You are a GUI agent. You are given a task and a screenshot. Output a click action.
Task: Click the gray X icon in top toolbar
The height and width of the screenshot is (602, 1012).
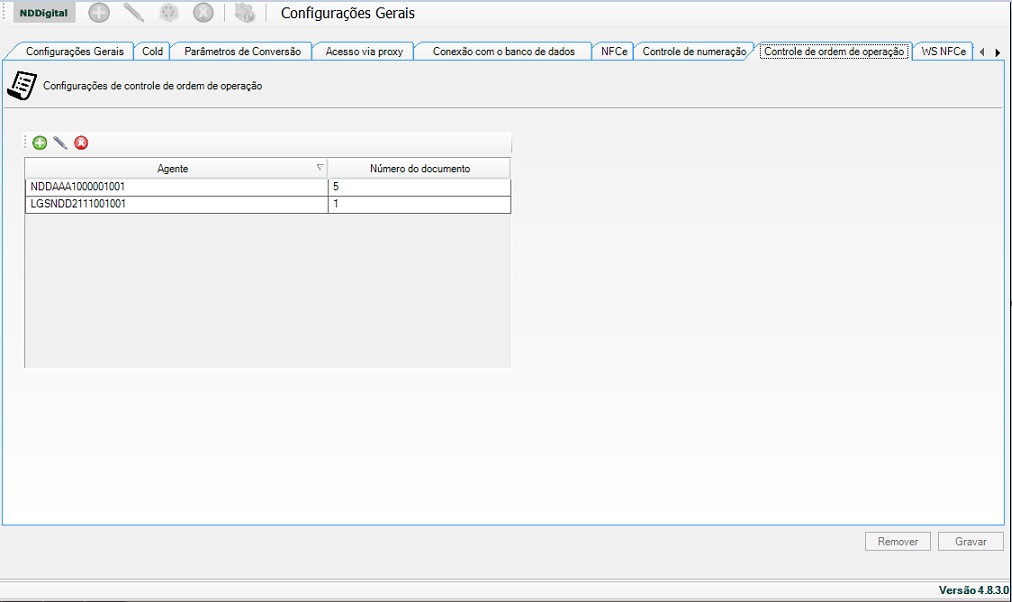pyautogui.click(x=203, y=13)
